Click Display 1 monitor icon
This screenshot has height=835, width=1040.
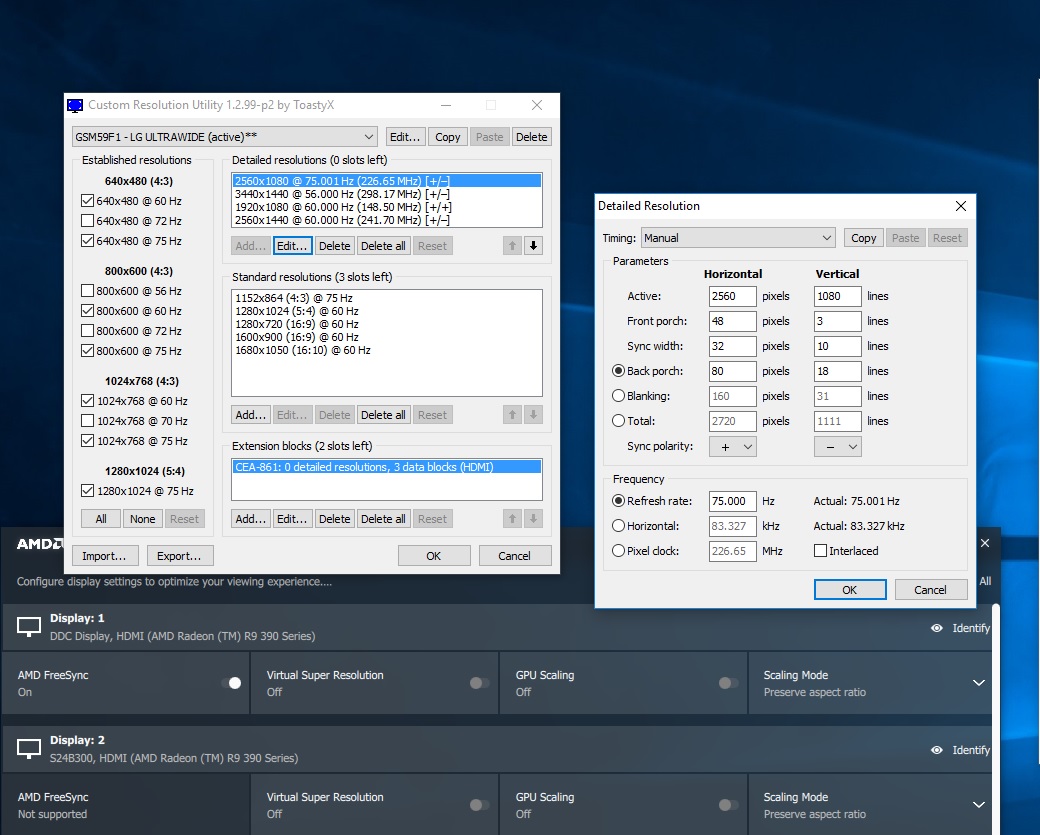29,627
